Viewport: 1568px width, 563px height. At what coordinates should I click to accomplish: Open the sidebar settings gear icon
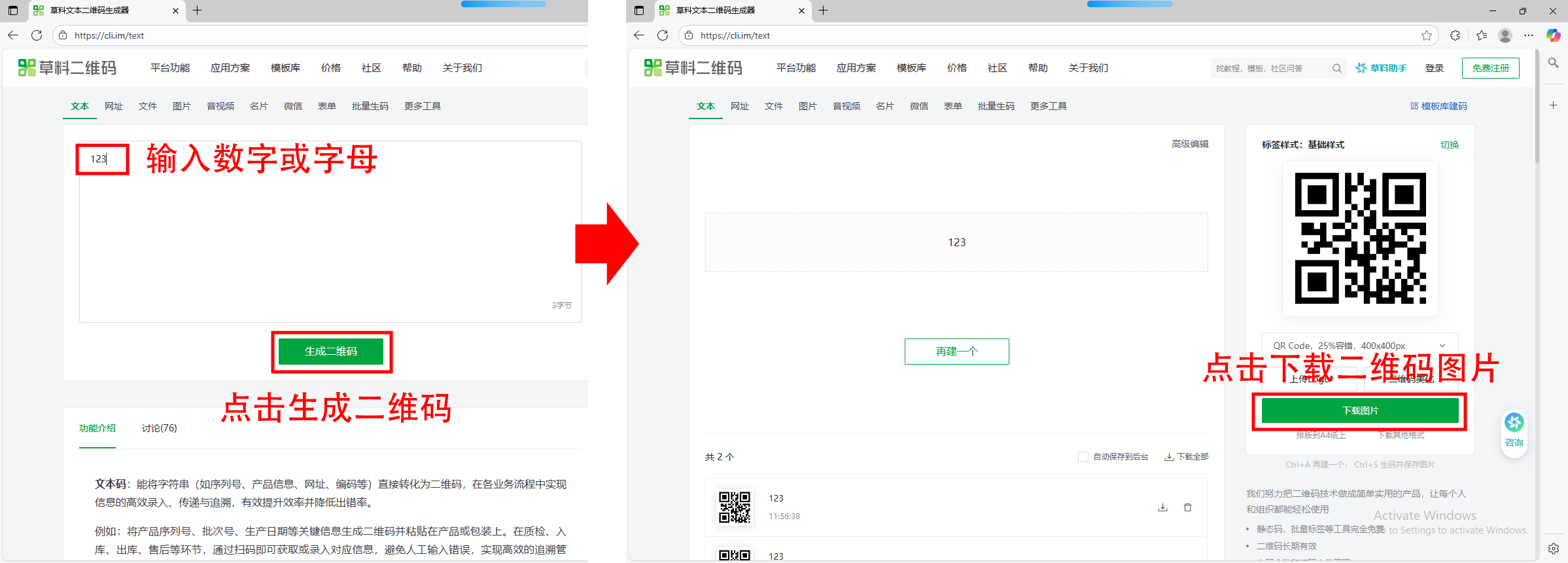point(1554,549)
